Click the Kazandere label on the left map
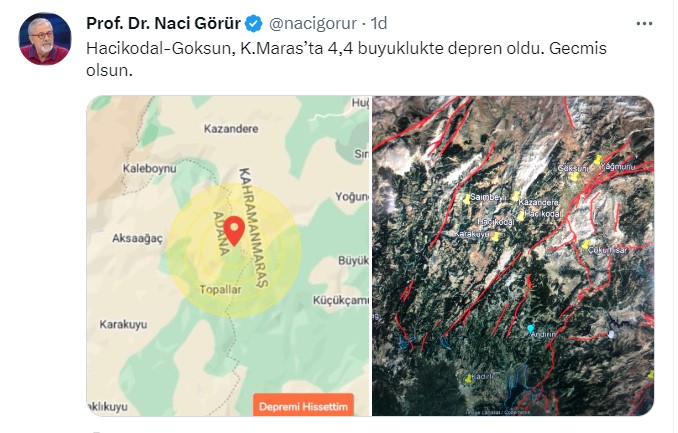Viewport: 678px width, 433px height. tap(231, 129)
